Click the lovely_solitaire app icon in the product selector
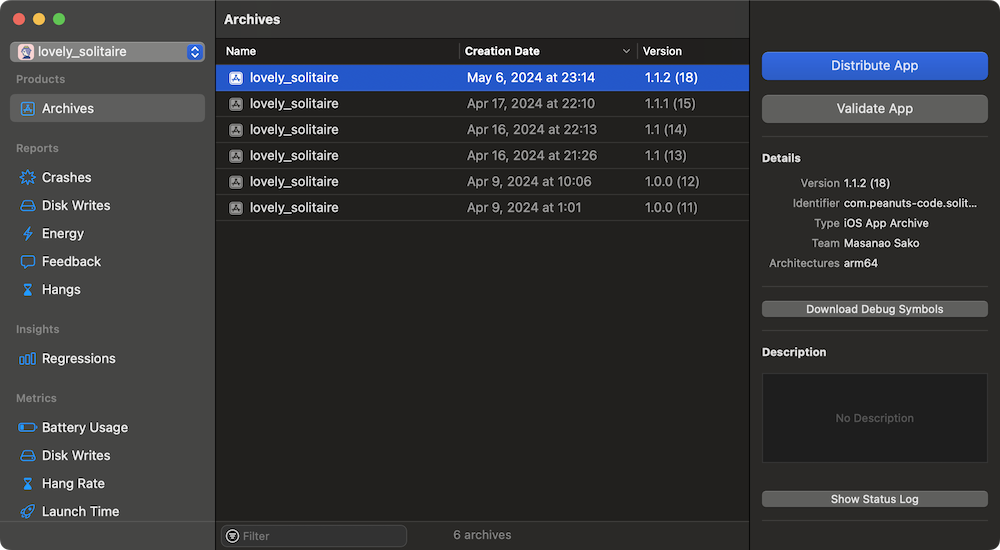Viewport: 1000px width, 550px height. tap(26, 52)
